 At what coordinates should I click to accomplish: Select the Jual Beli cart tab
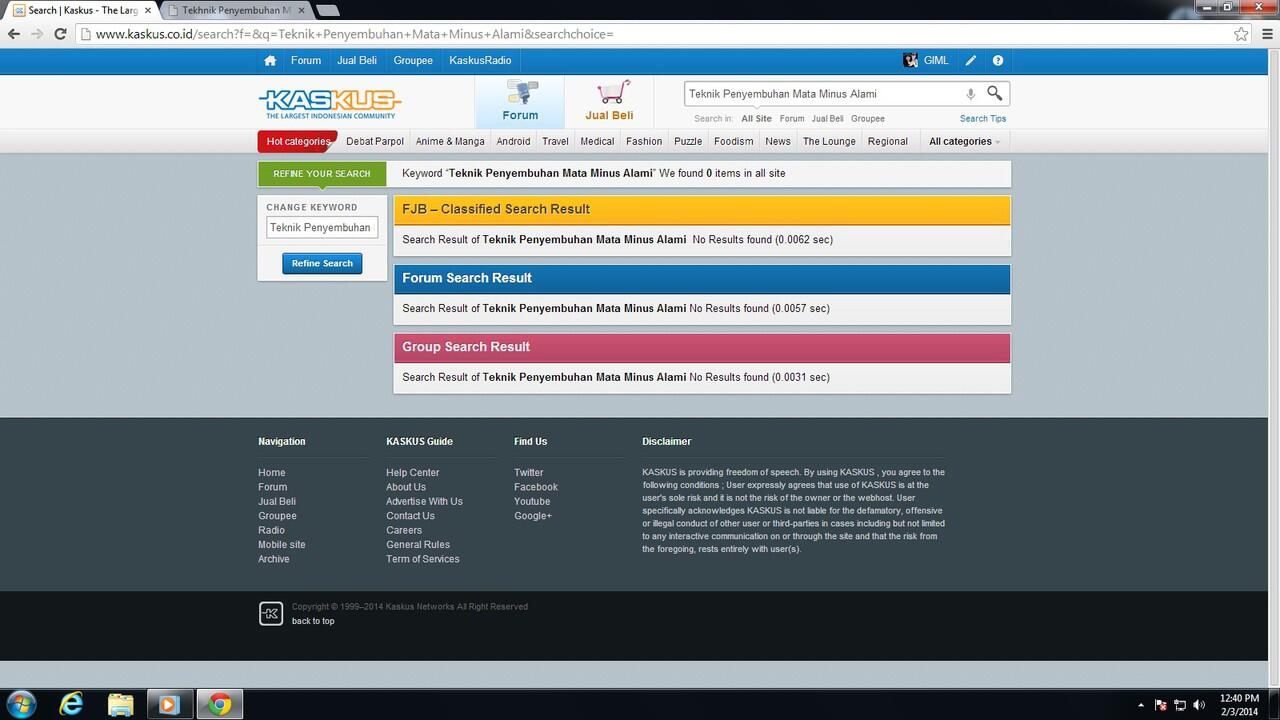pos(609,101)
